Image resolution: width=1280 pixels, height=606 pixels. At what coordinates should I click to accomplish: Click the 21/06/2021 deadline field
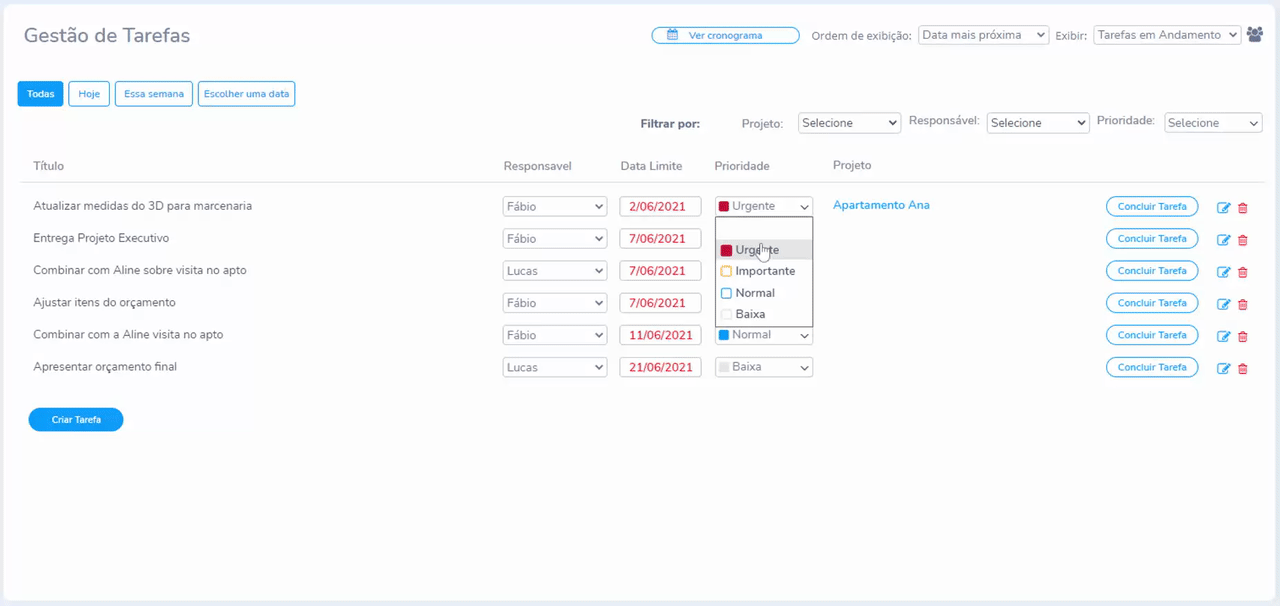click(x=660, y=367)
